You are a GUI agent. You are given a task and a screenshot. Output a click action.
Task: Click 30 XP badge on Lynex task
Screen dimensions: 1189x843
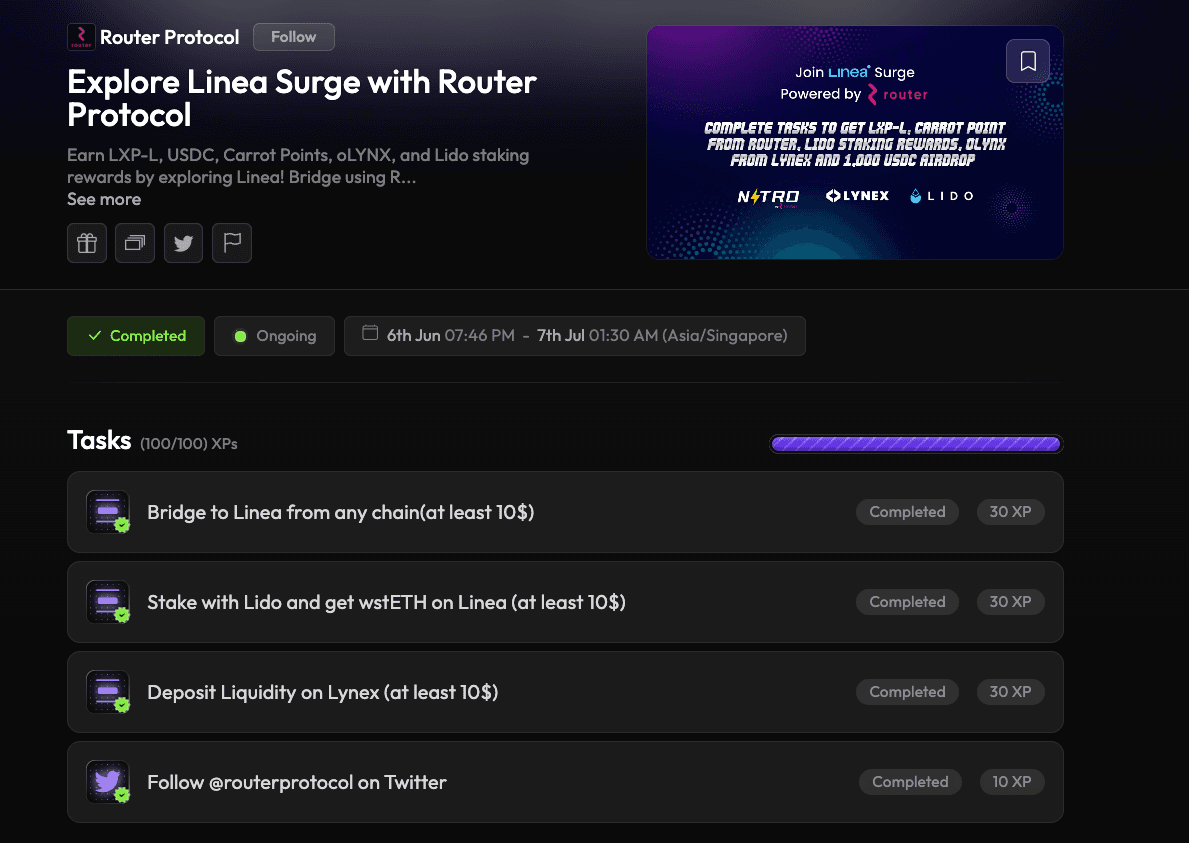1010,692
